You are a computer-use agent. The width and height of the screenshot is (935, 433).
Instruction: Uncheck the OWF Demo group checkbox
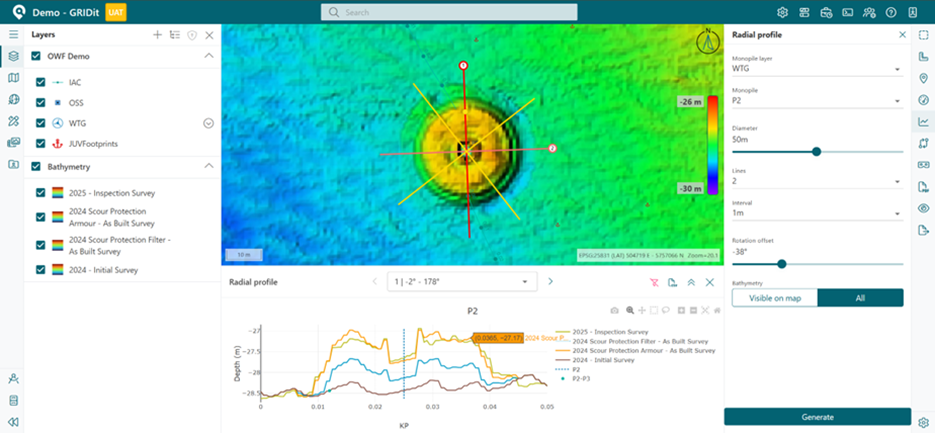coord(36,57)
